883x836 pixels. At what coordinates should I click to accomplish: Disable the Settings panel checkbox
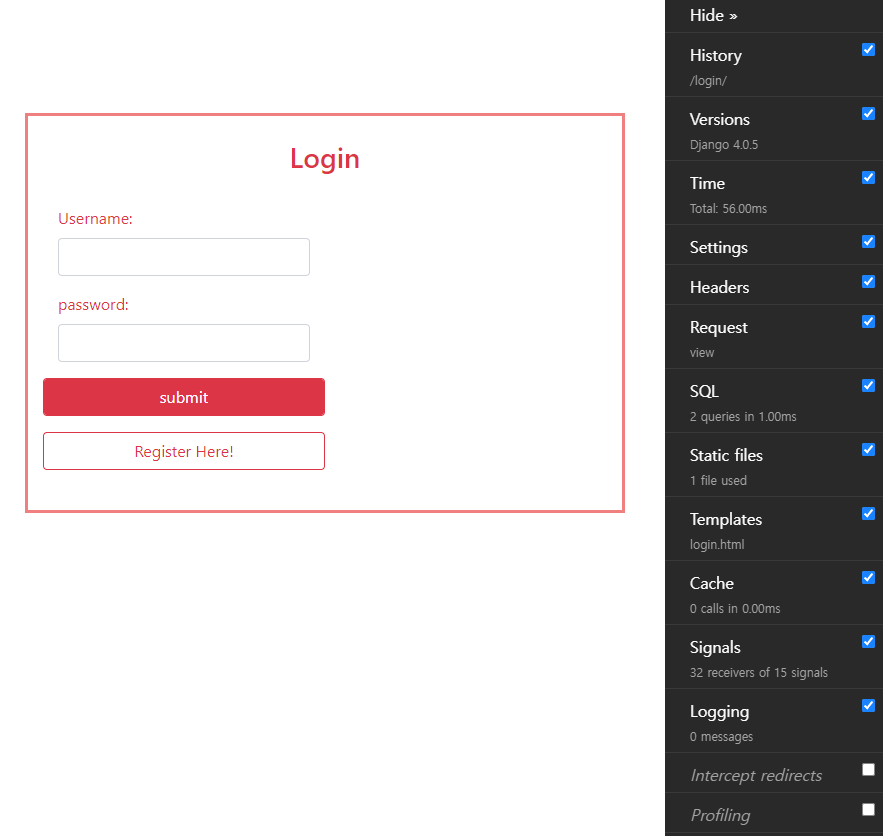pyautogui.click(x=868, y=242)
